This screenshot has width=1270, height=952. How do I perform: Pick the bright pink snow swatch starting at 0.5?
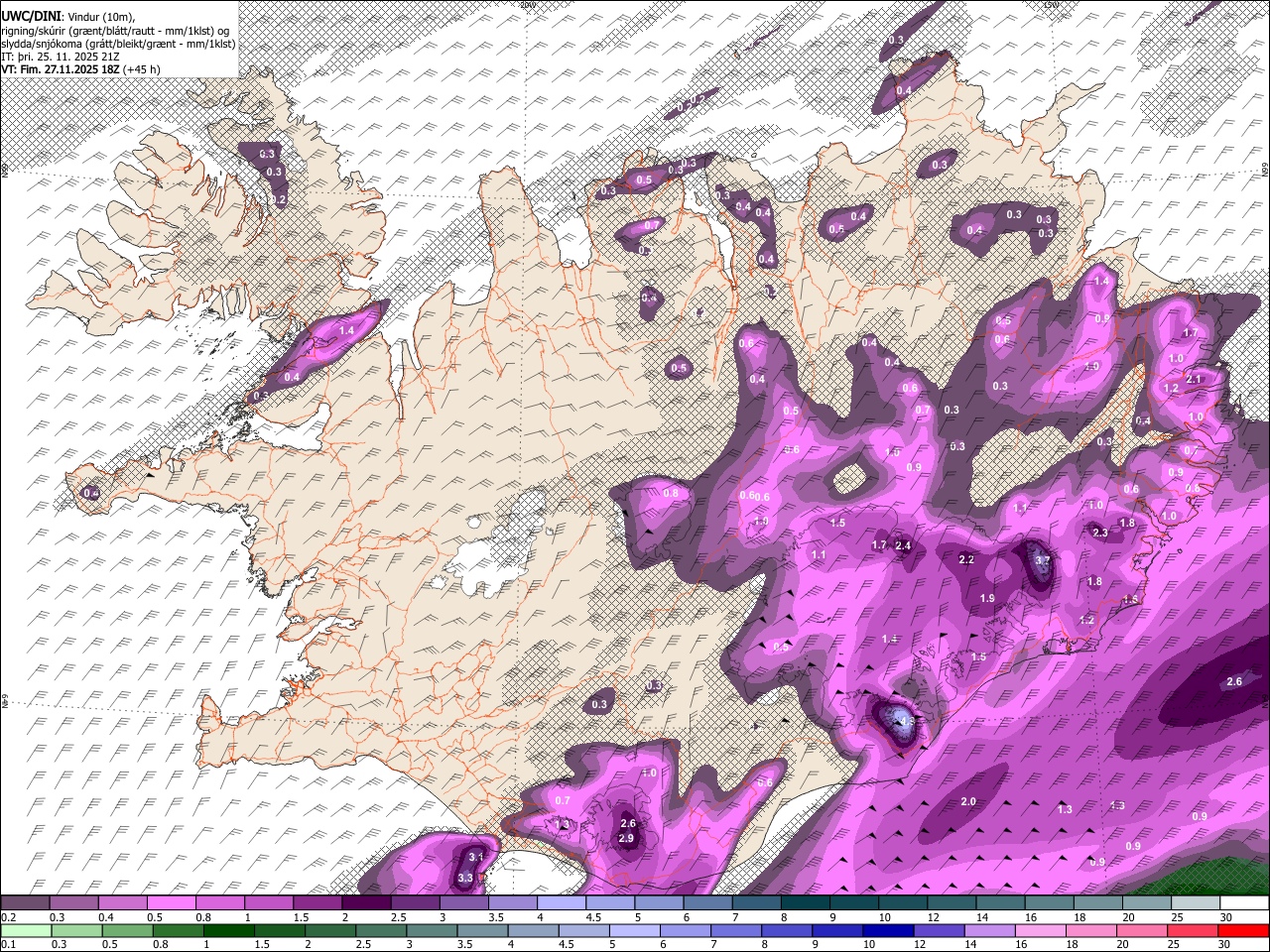[171, 902]
